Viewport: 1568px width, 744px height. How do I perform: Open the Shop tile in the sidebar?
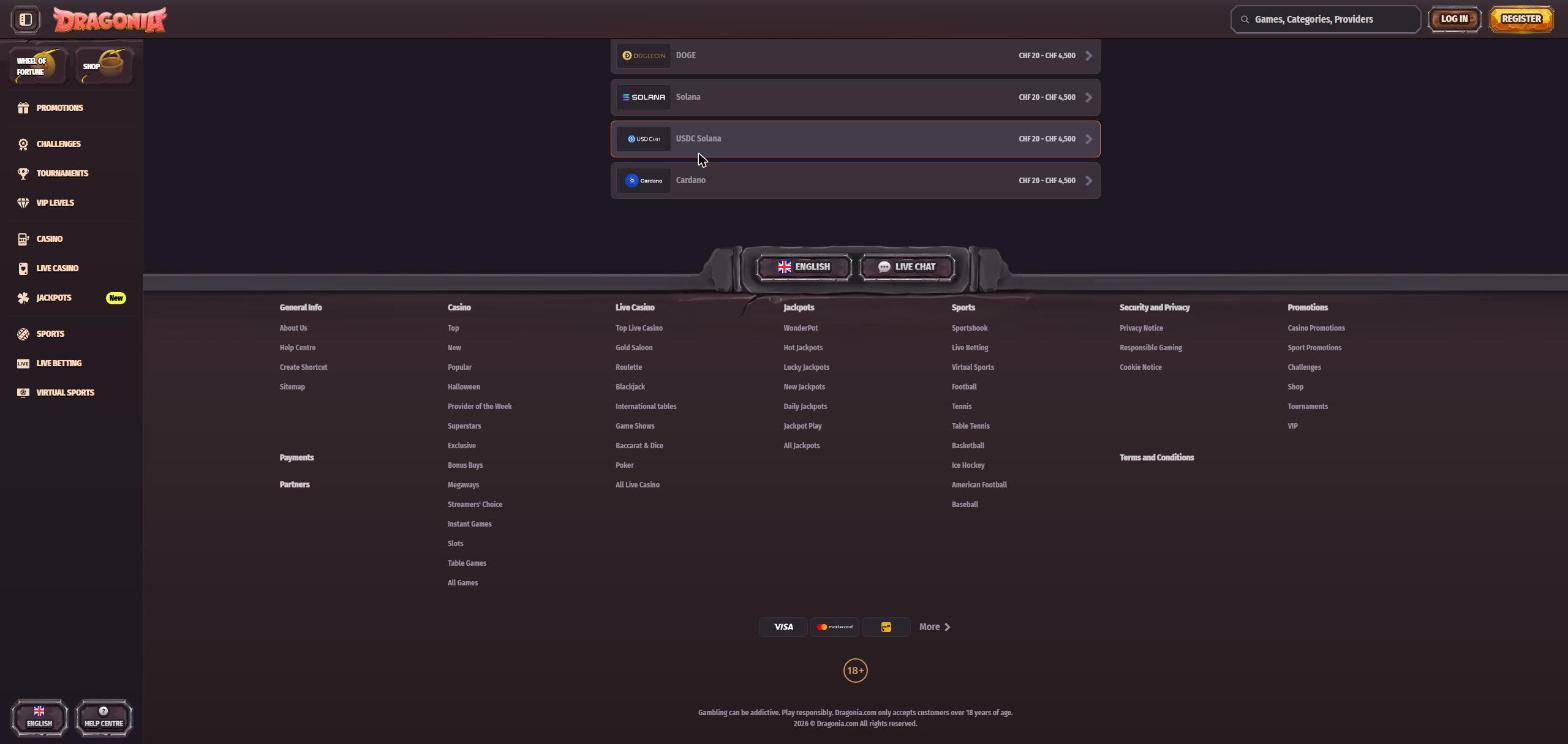[104, 66]
